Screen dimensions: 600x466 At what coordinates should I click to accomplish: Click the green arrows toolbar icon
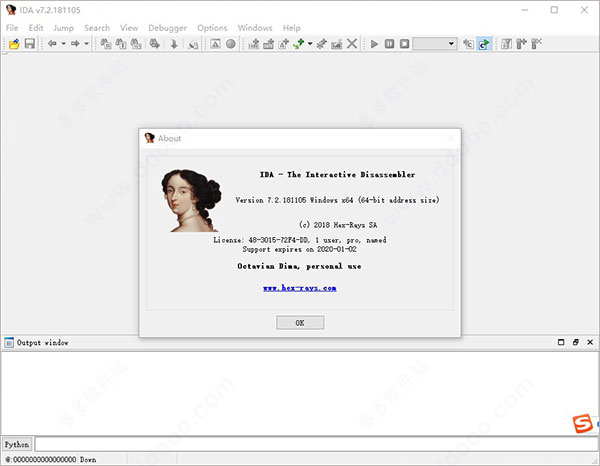[x=298, y=44]
